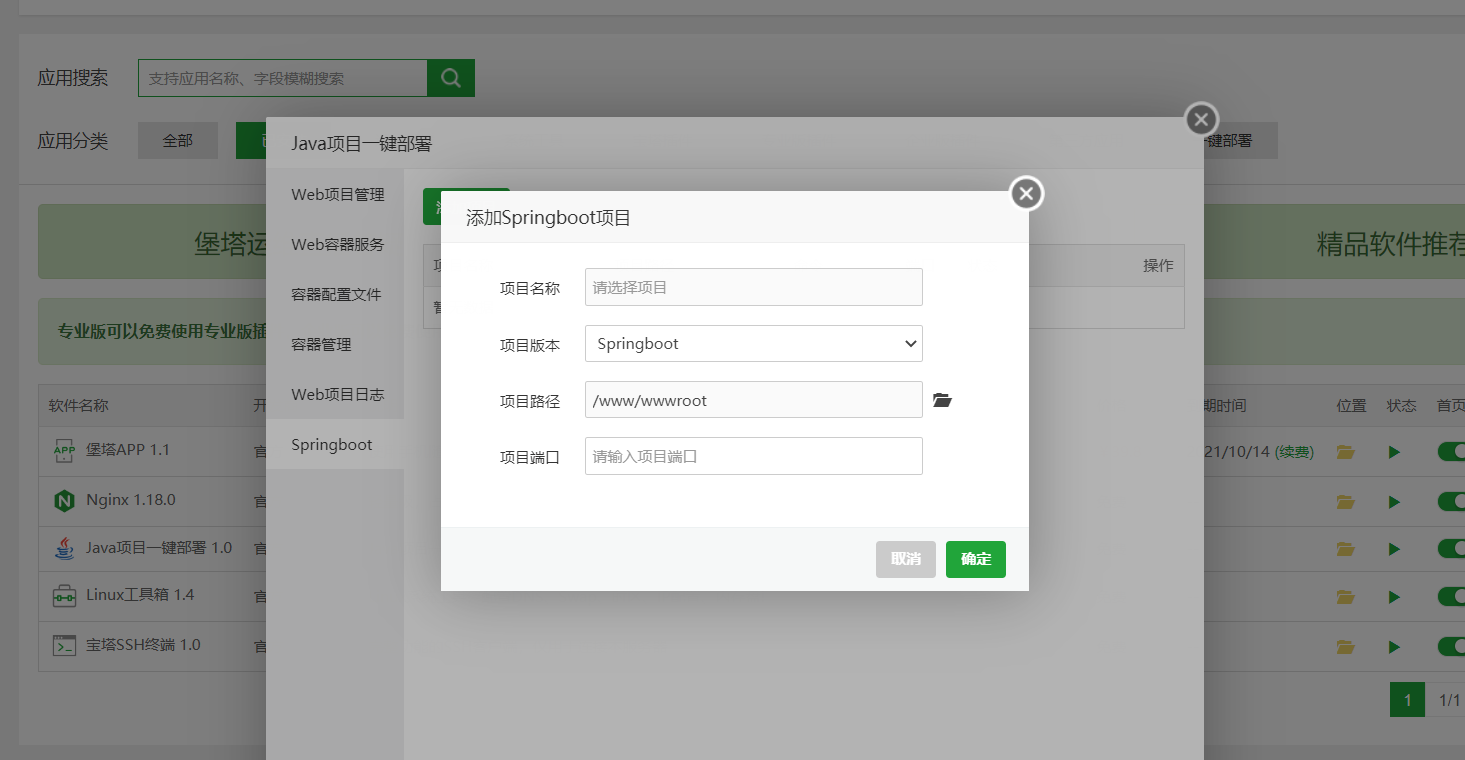Open the 容器配置文件 tab

(x=335, y=294)
